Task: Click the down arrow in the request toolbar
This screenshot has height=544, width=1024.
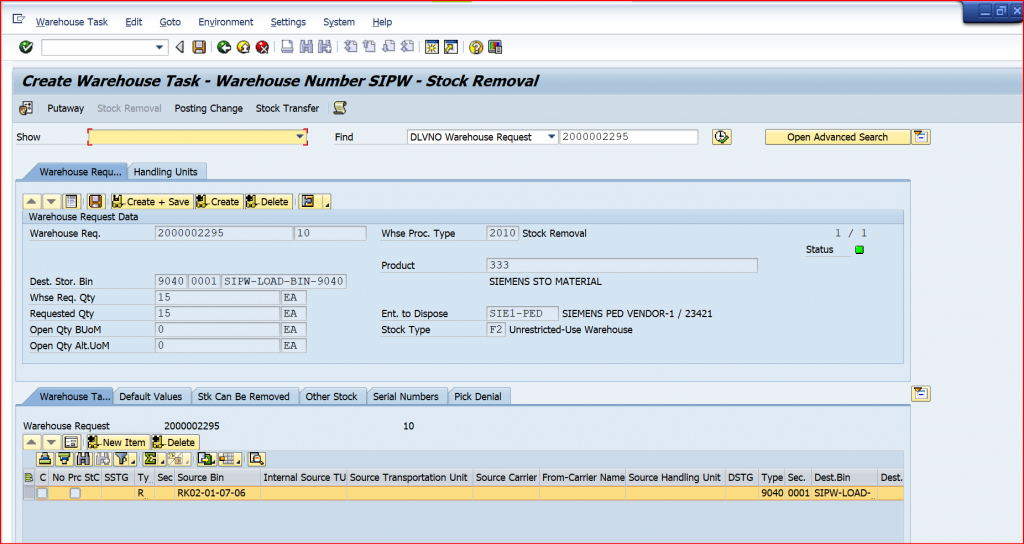Action: (52, 202)
